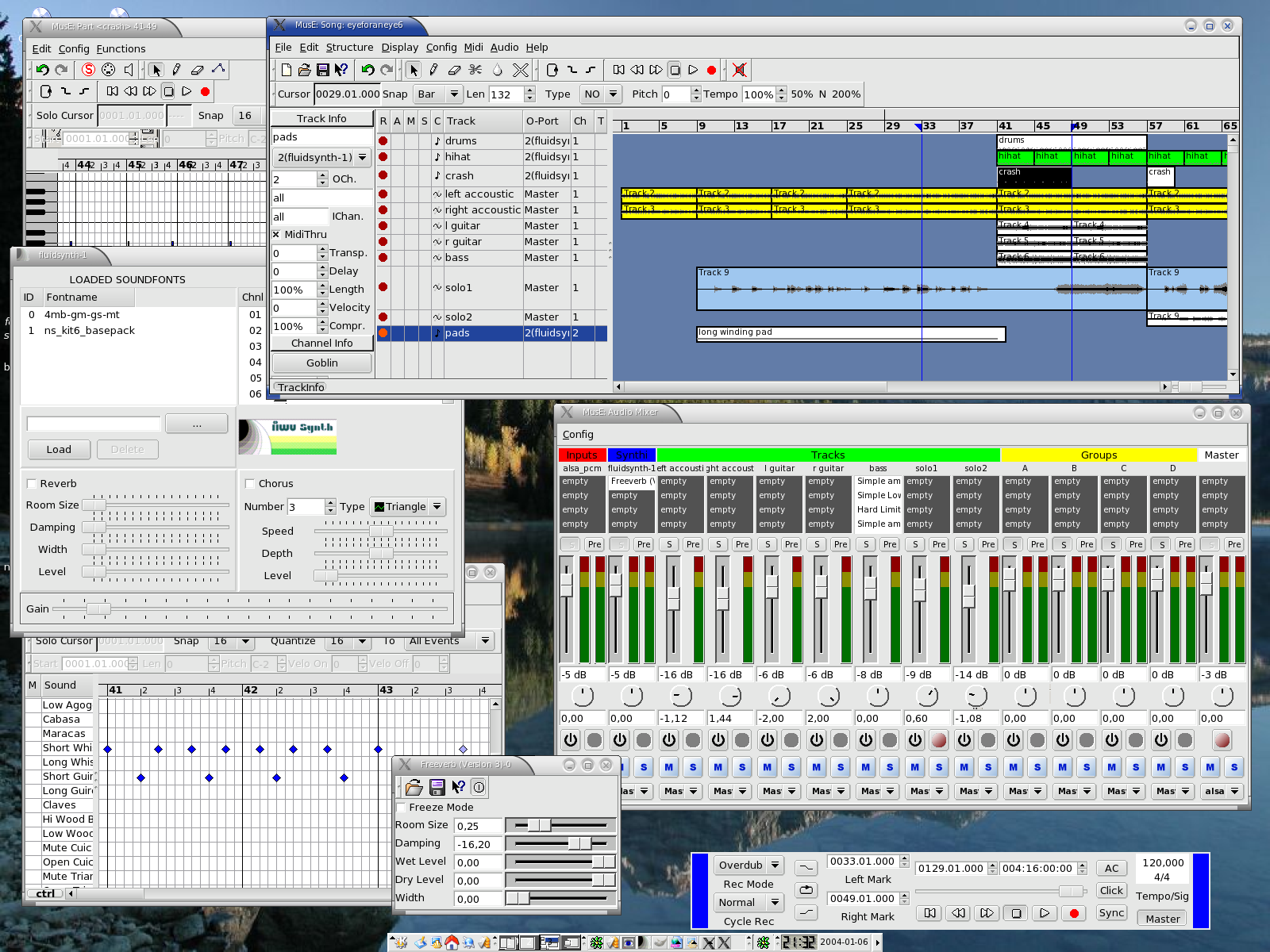Open the Audio menu
This screenshot has height=952, width=1270.
point(504,47)
